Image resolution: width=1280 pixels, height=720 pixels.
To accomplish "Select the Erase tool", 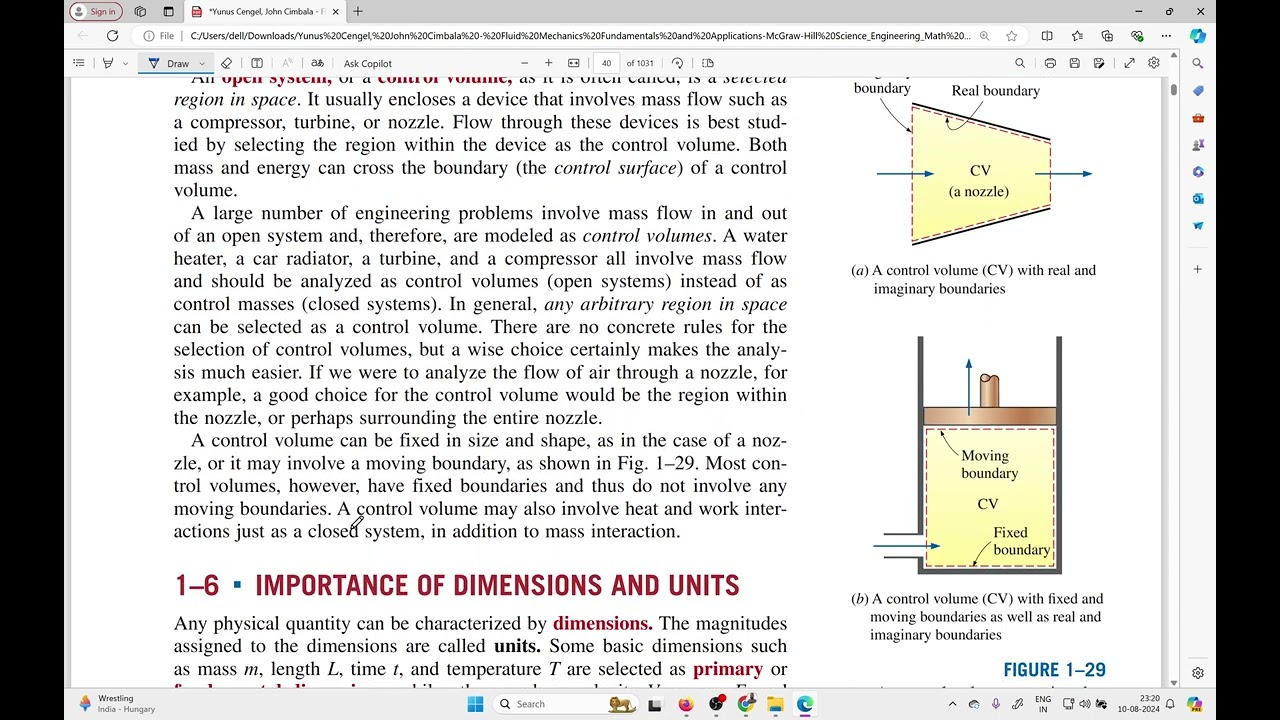I will [227, 63].
